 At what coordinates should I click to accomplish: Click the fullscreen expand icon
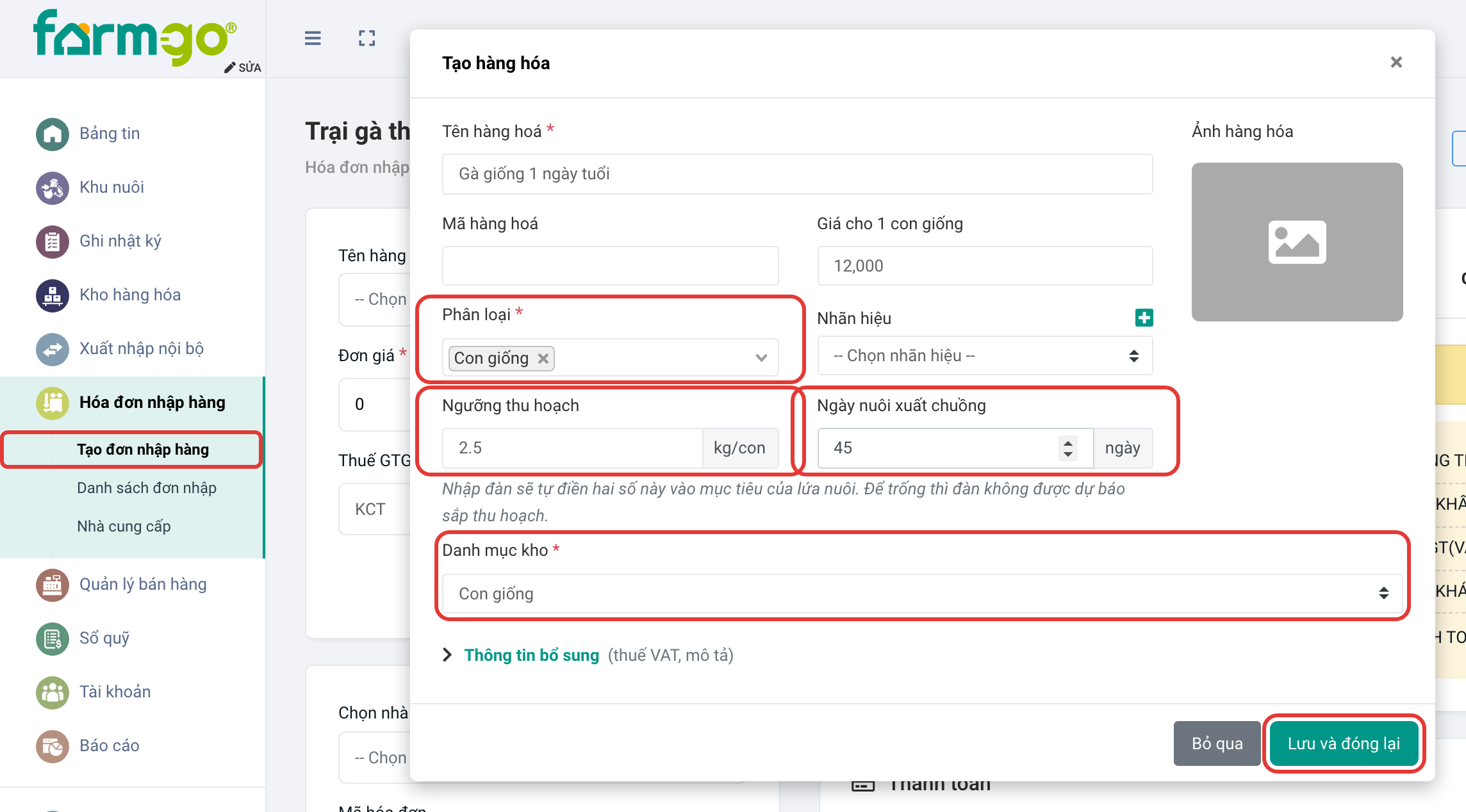coord(366,38)
